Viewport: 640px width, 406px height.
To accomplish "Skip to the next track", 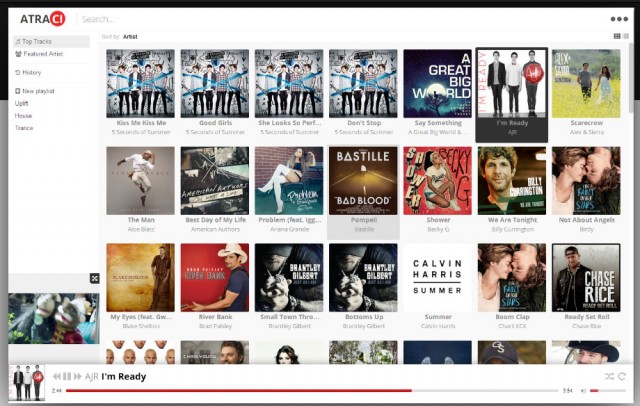I will point(77,376).
